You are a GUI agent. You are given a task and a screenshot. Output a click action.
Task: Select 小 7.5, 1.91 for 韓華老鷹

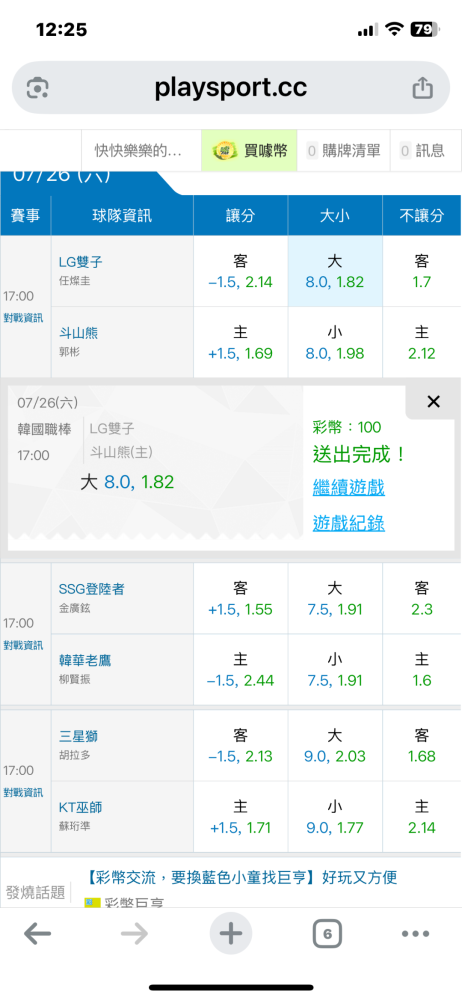point(335,670)
